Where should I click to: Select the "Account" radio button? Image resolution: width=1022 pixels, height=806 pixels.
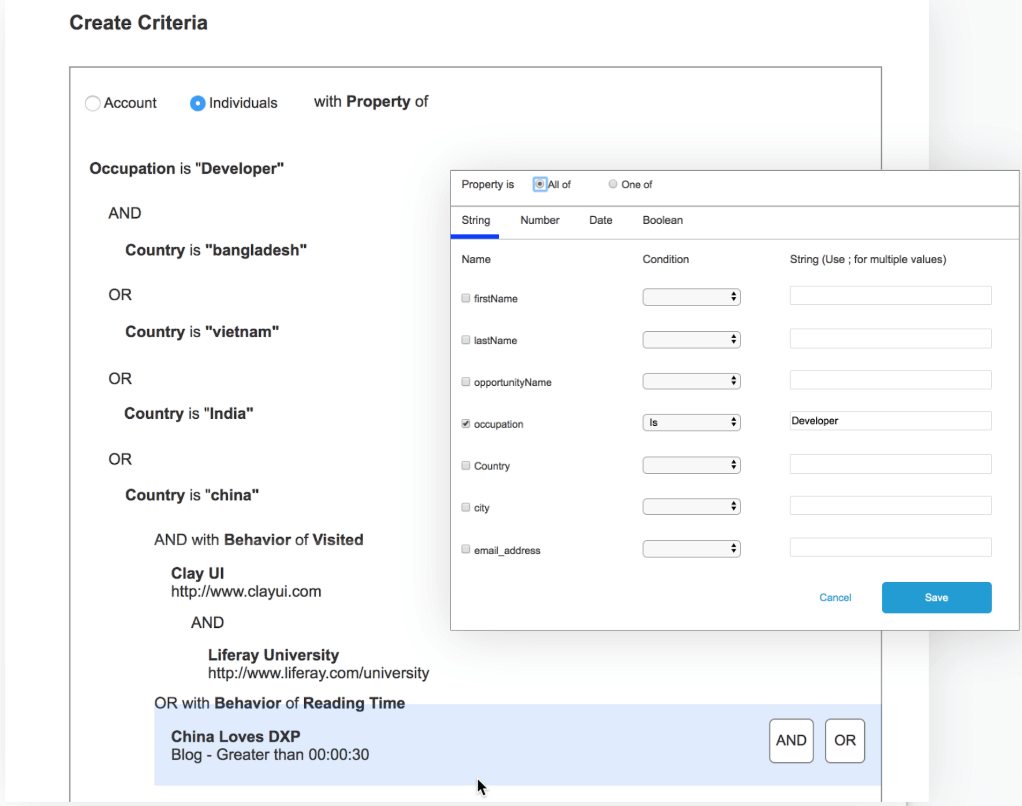tap(91, 102)
